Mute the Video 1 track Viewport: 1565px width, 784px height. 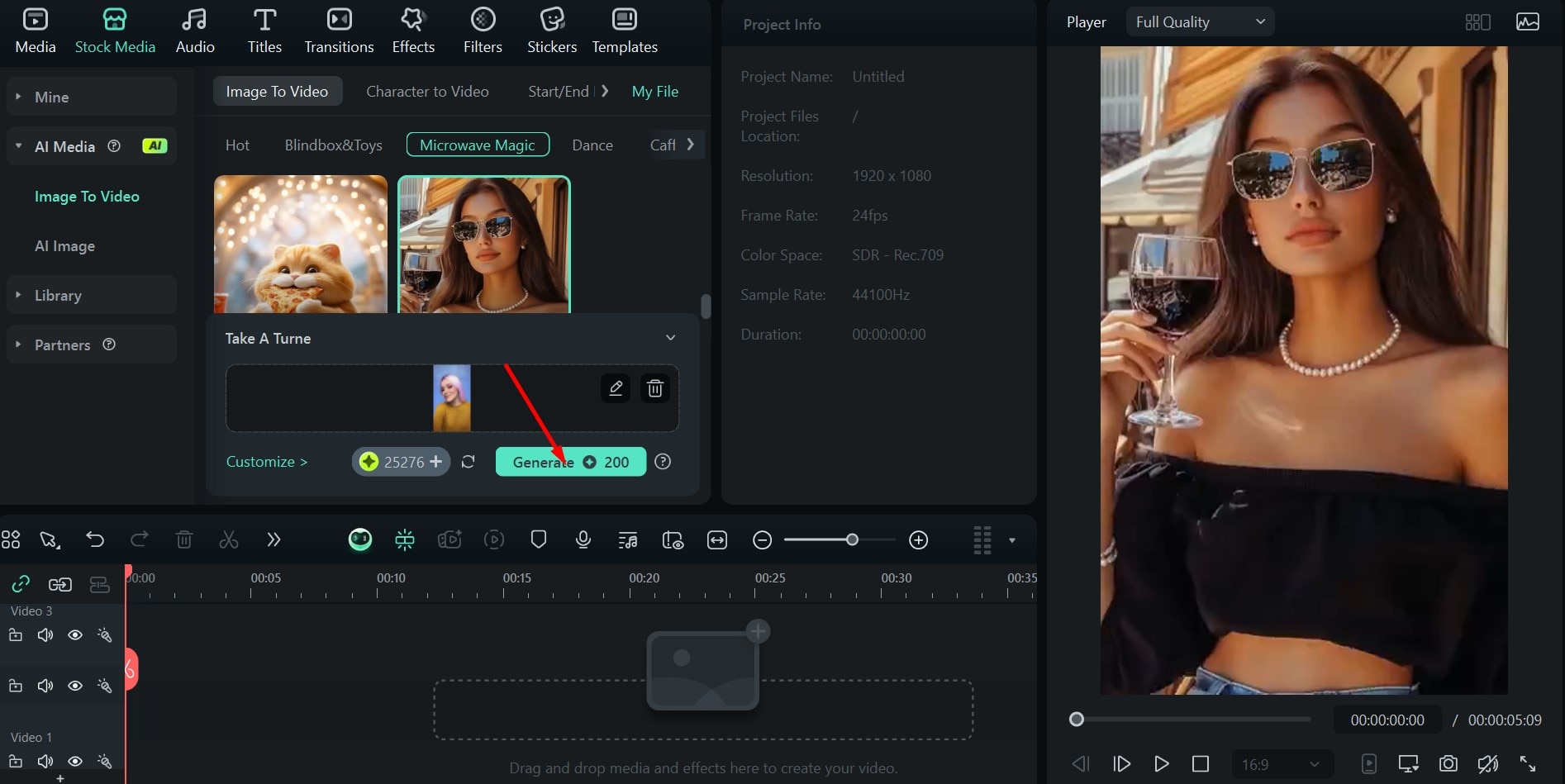45,762
